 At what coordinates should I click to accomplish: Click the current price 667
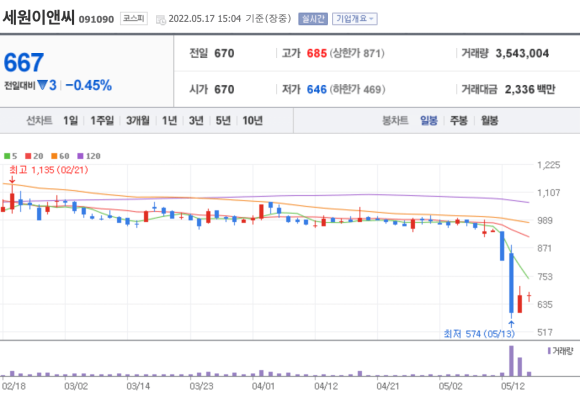[24, 62]
